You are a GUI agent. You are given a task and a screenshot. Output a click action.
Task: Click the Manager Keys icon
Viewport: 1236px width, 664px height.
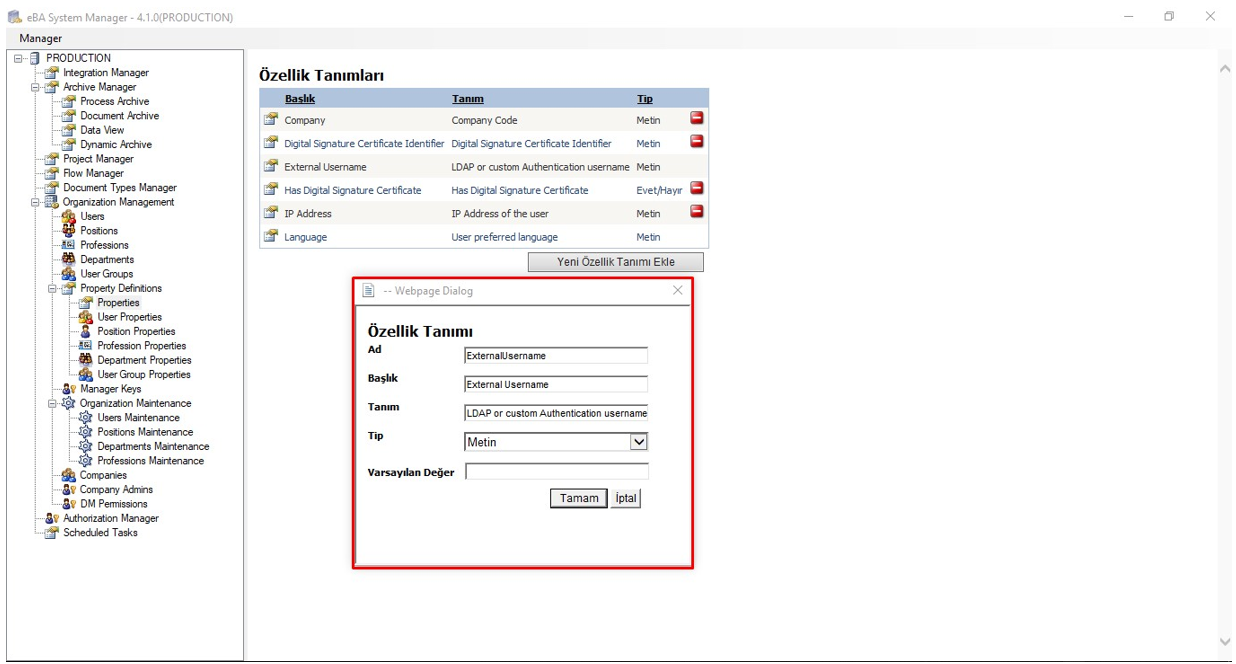point(68,389)
